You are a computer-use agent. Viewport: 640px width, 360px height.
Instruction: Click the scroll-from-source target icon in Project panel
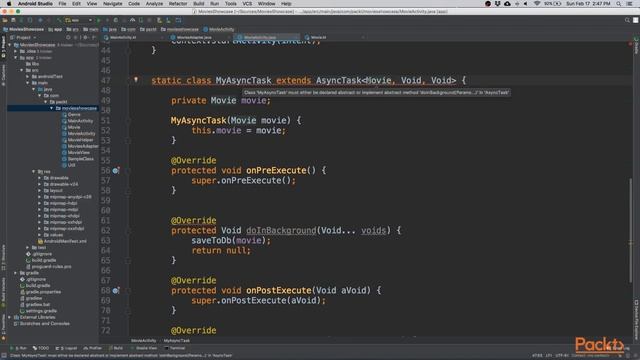68,37
